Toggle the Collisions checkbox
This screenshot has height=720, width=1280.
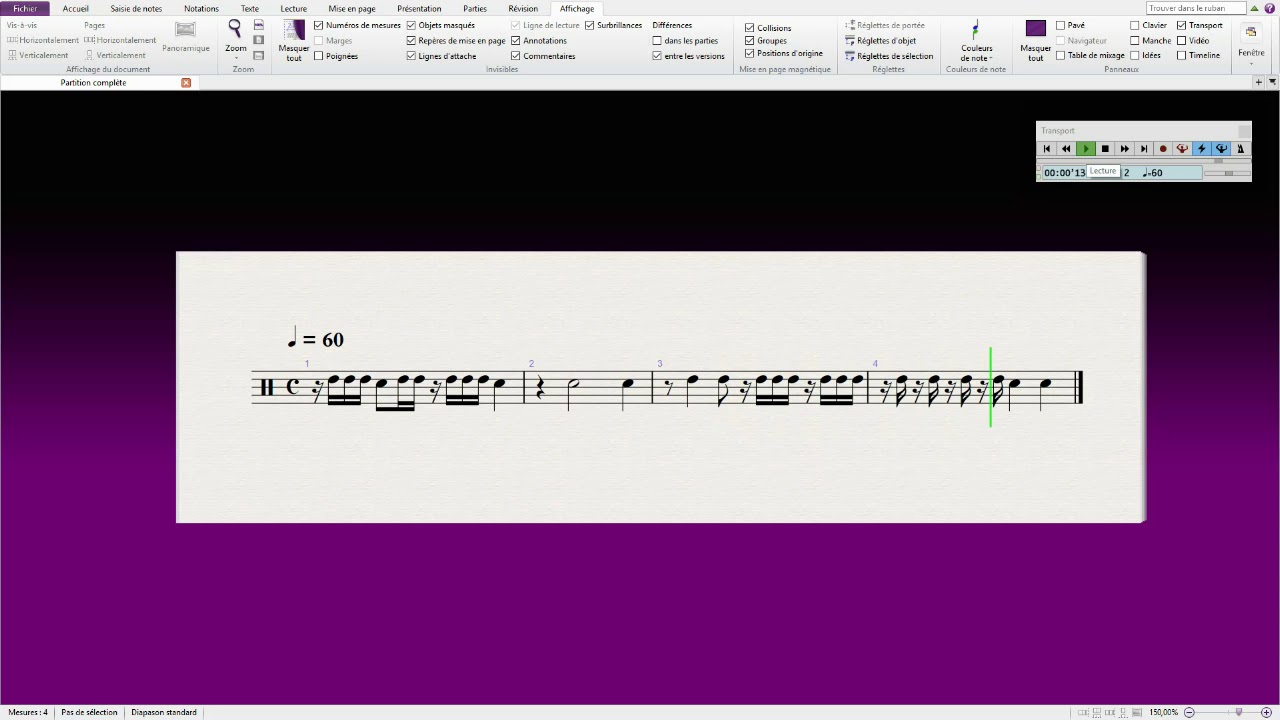tap(750, 28)
